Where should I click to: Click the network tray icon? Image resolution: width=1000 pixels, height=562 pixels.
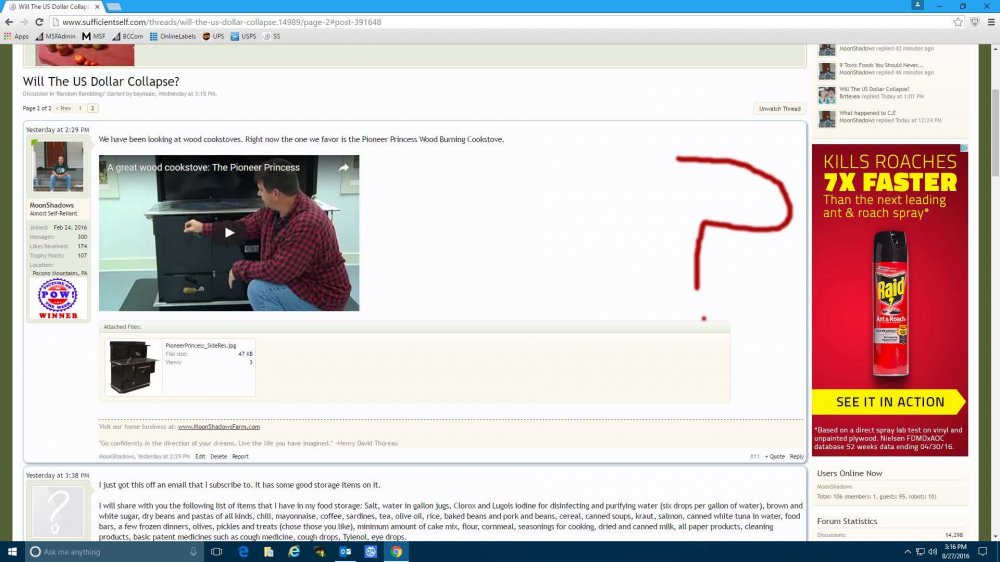920,552
